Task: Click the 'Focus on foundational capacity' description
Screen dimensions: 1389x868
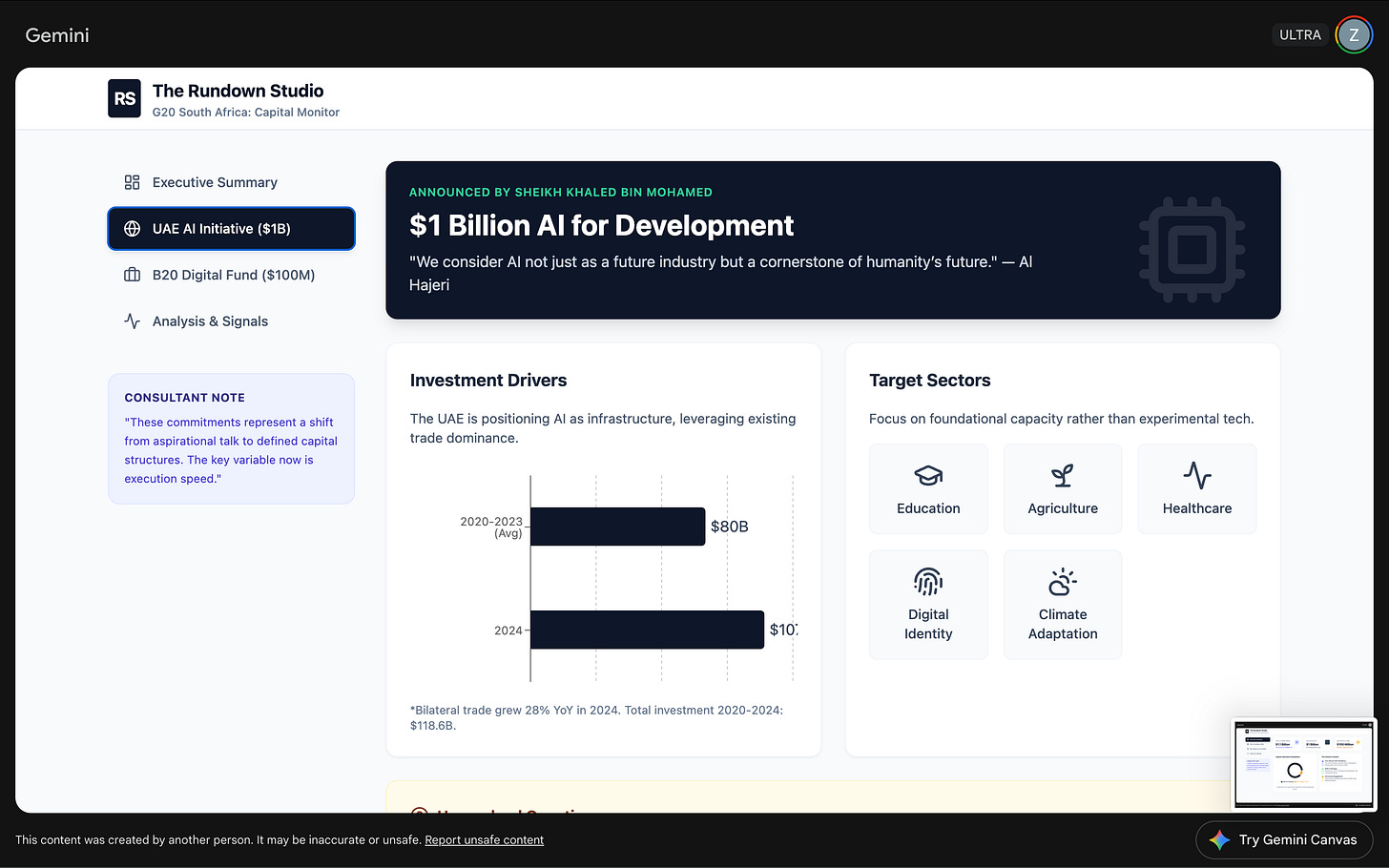Action: (x=1062, y=419)
